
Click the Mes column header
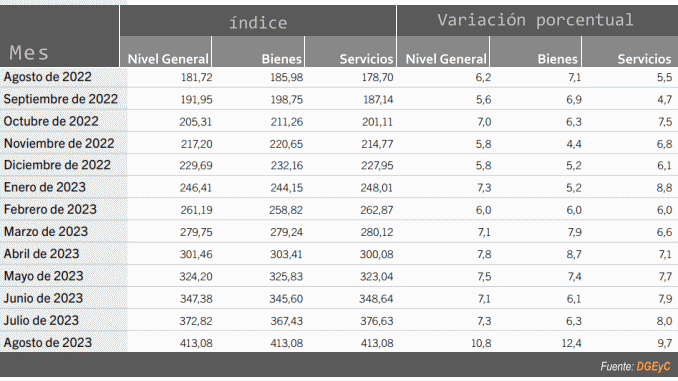point(29,53)
